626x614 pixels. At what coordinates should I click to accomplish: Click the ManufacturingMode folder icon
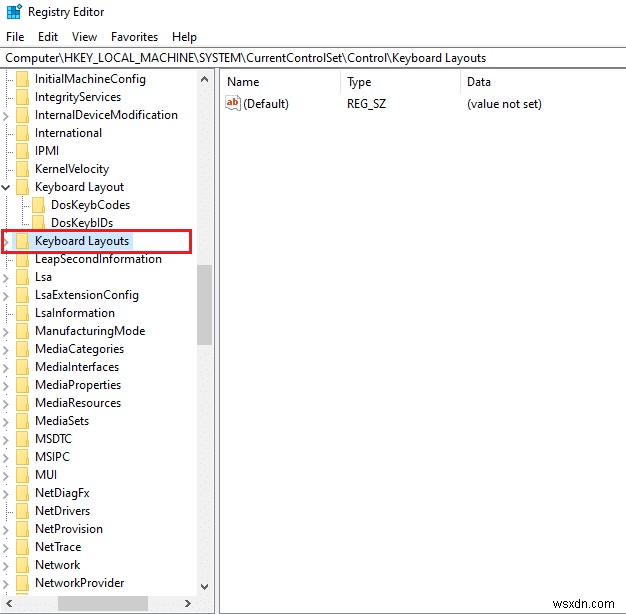[22, 331]
